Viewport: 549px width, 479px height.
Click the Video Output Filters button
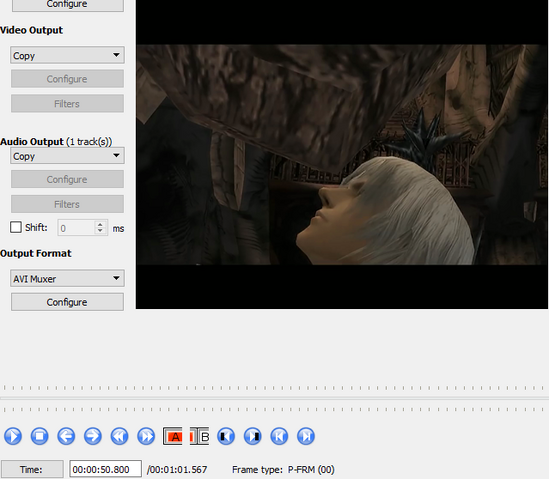pos(67,104)
